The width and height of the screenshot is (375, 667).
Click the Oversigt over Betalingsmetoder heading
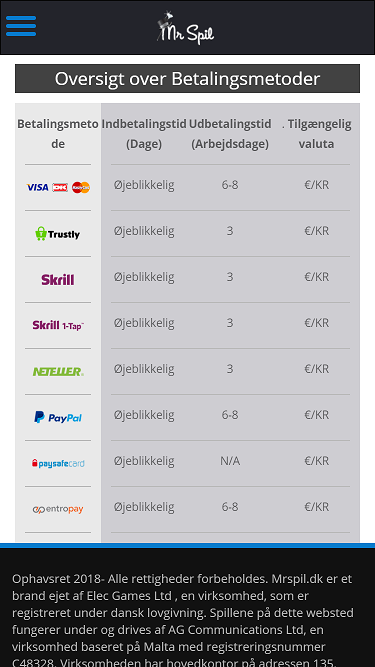(187, 79)
